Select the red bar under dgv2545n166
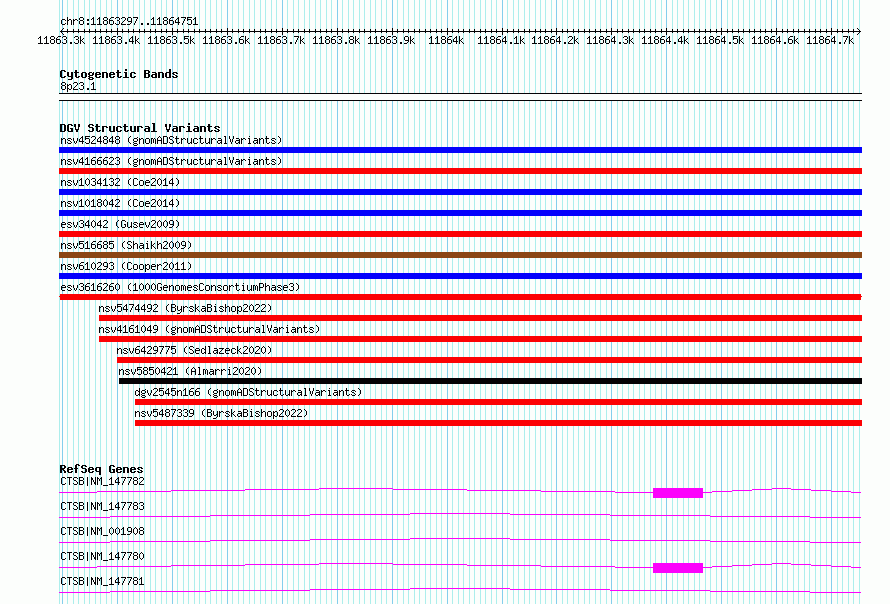 click(x=498, y=402)
